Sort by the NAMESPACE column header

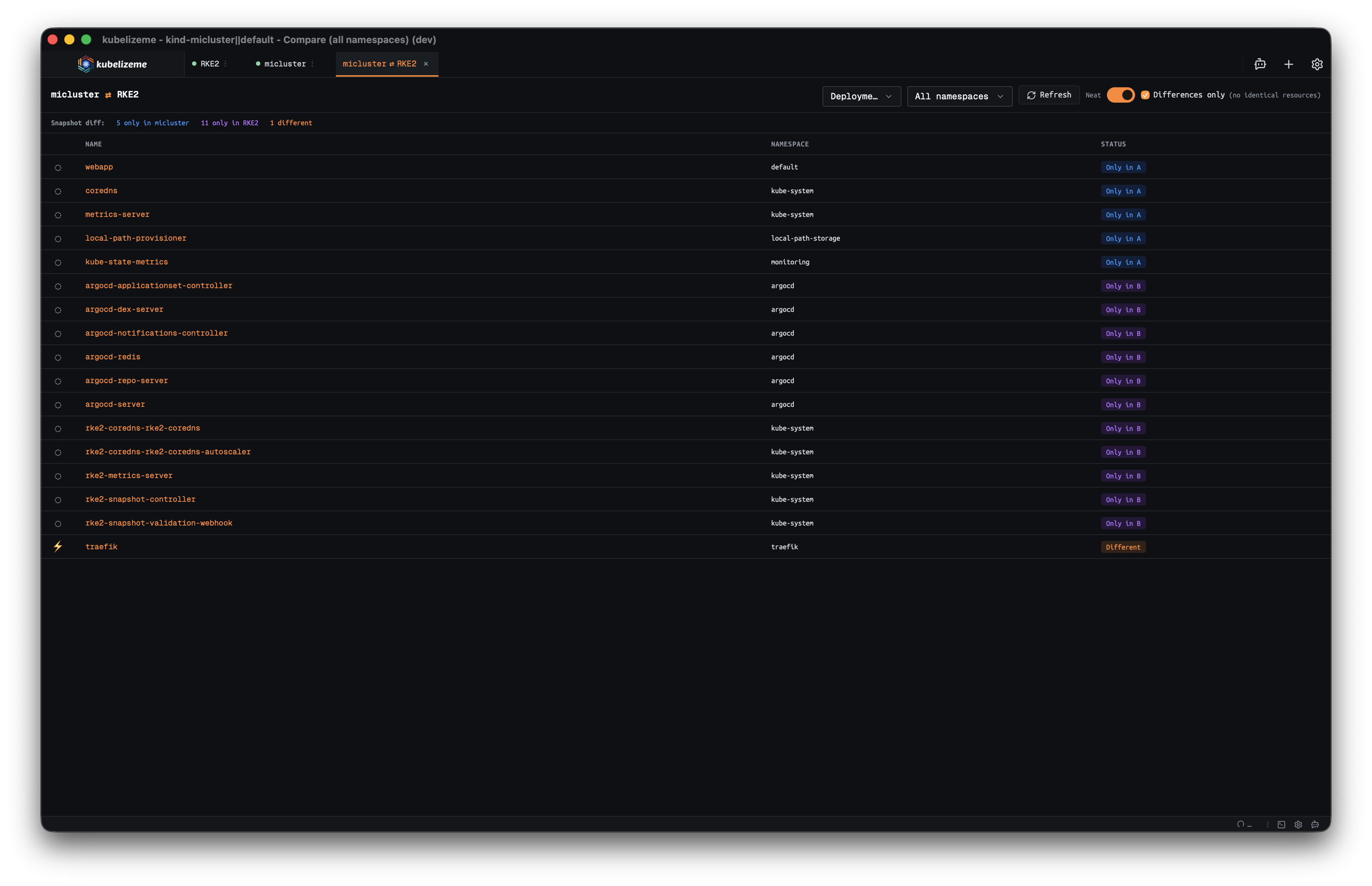[790, 144]
